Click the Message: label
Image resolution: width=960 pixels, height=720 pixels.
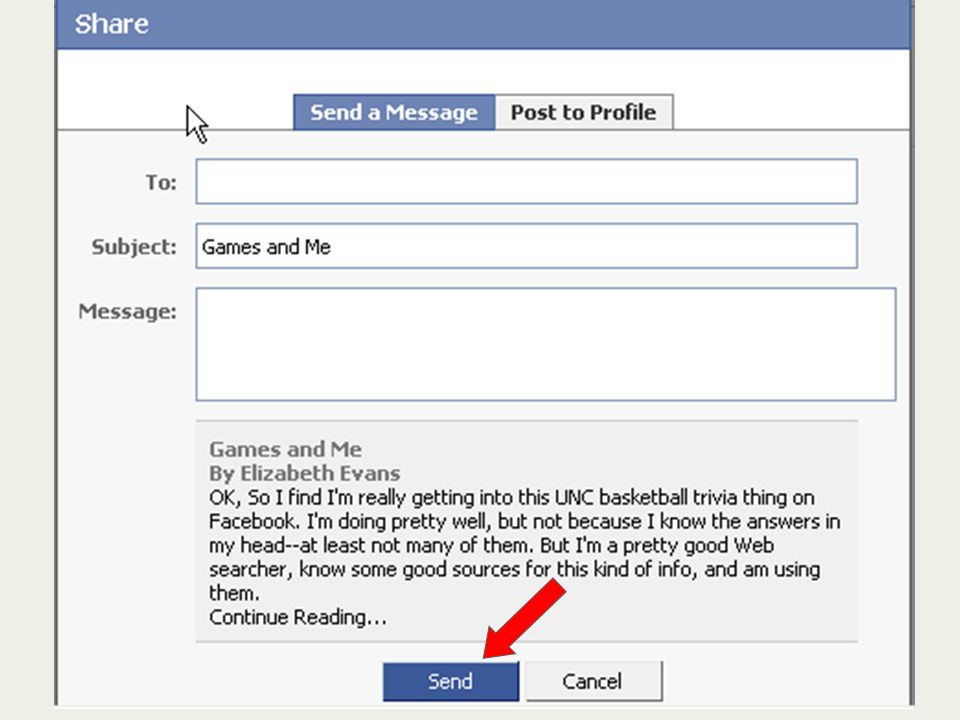(x=127, y=312)
